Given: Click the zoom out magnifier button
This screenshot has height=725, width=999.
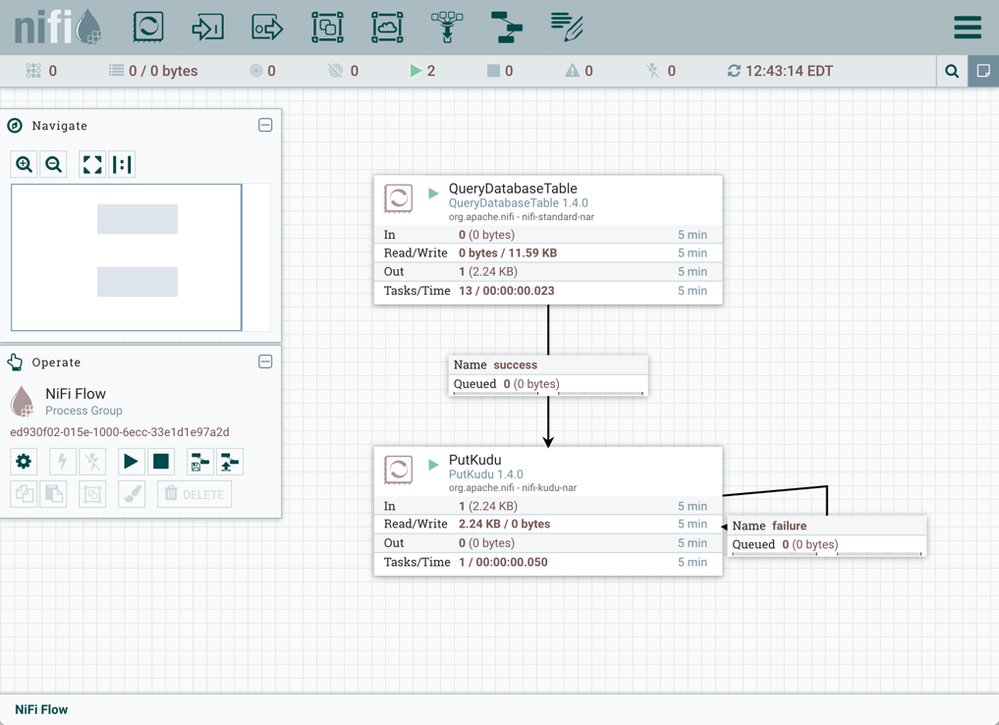Looking at the screenshot, I should pyautogui.click(x=54, y=165).
